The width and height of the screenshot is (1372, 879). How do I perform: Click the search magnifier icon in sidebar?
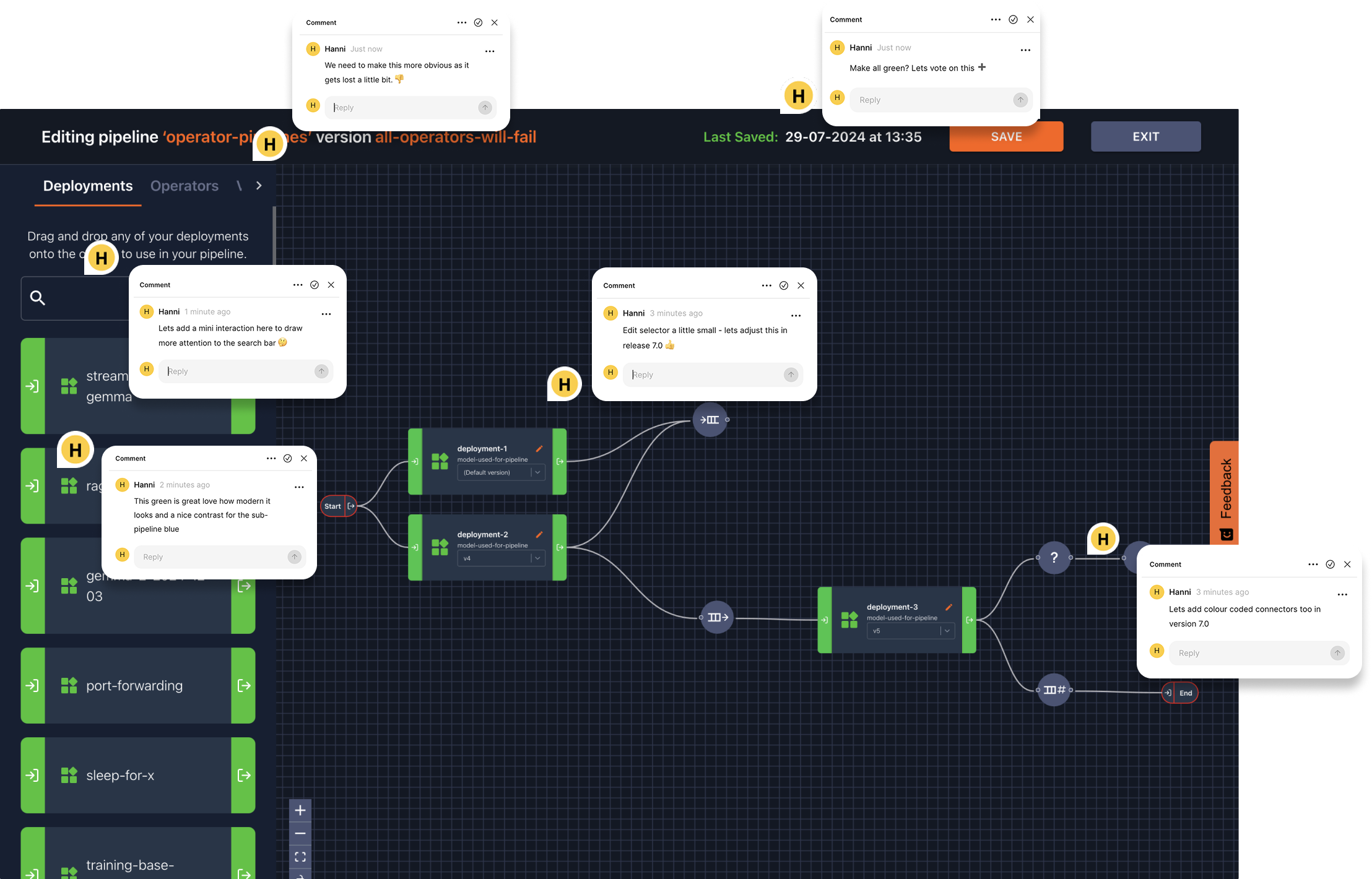38,298
